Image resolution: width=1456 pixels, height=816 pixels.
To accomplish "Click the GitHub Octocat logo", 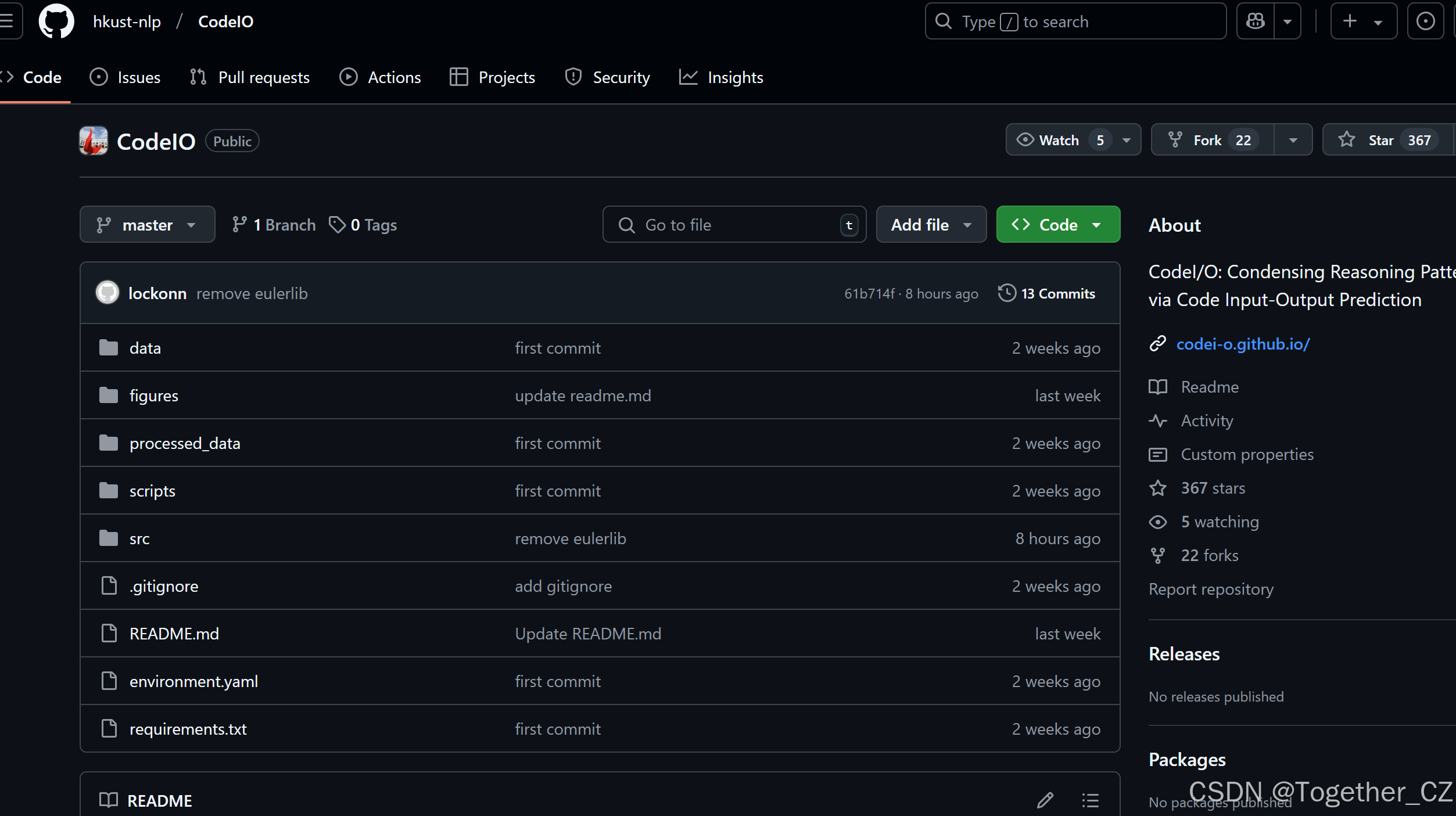I will point(56,21).
